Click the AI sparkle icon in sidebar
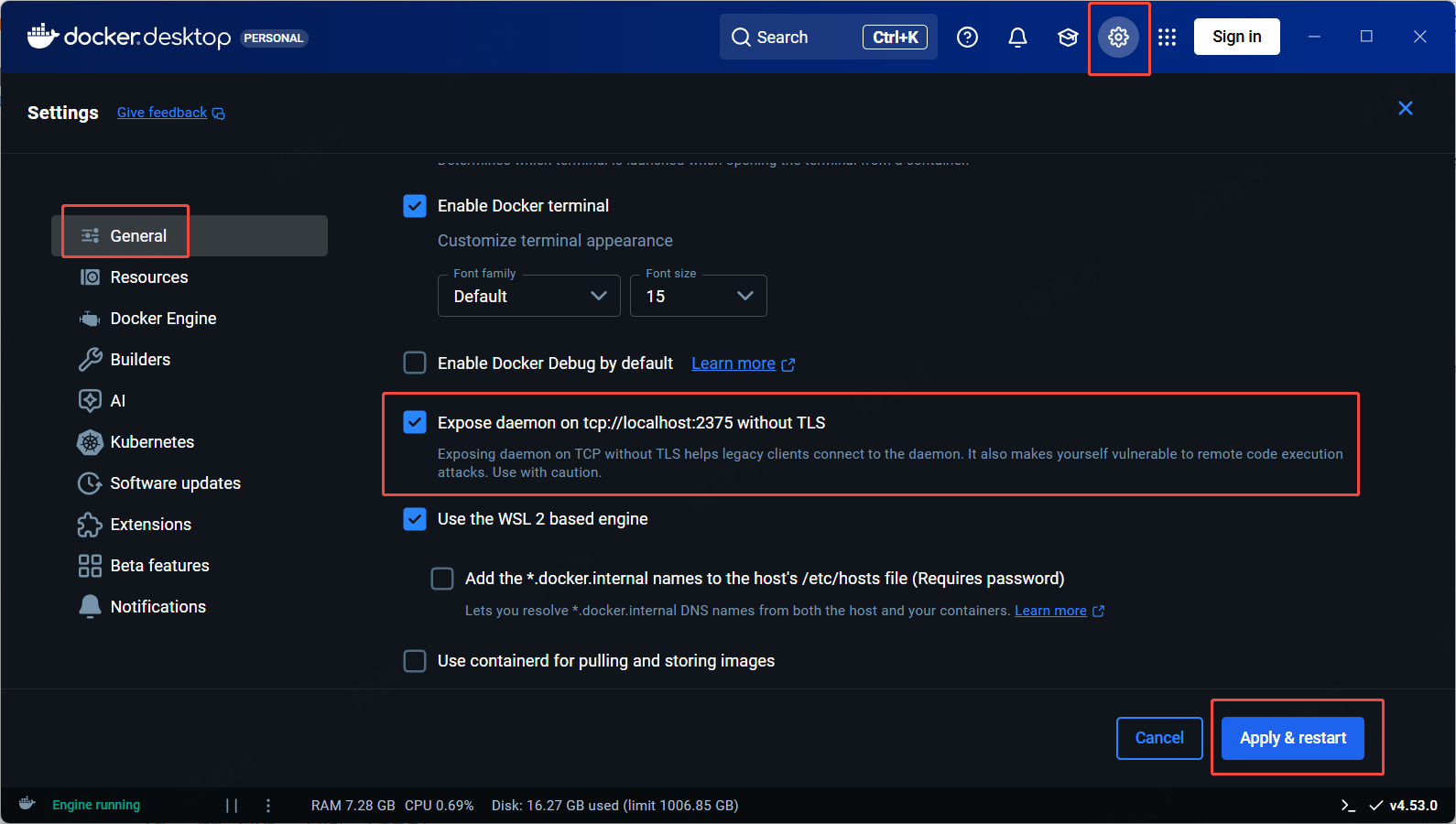 pyautogui.click(x=90, y=401)
